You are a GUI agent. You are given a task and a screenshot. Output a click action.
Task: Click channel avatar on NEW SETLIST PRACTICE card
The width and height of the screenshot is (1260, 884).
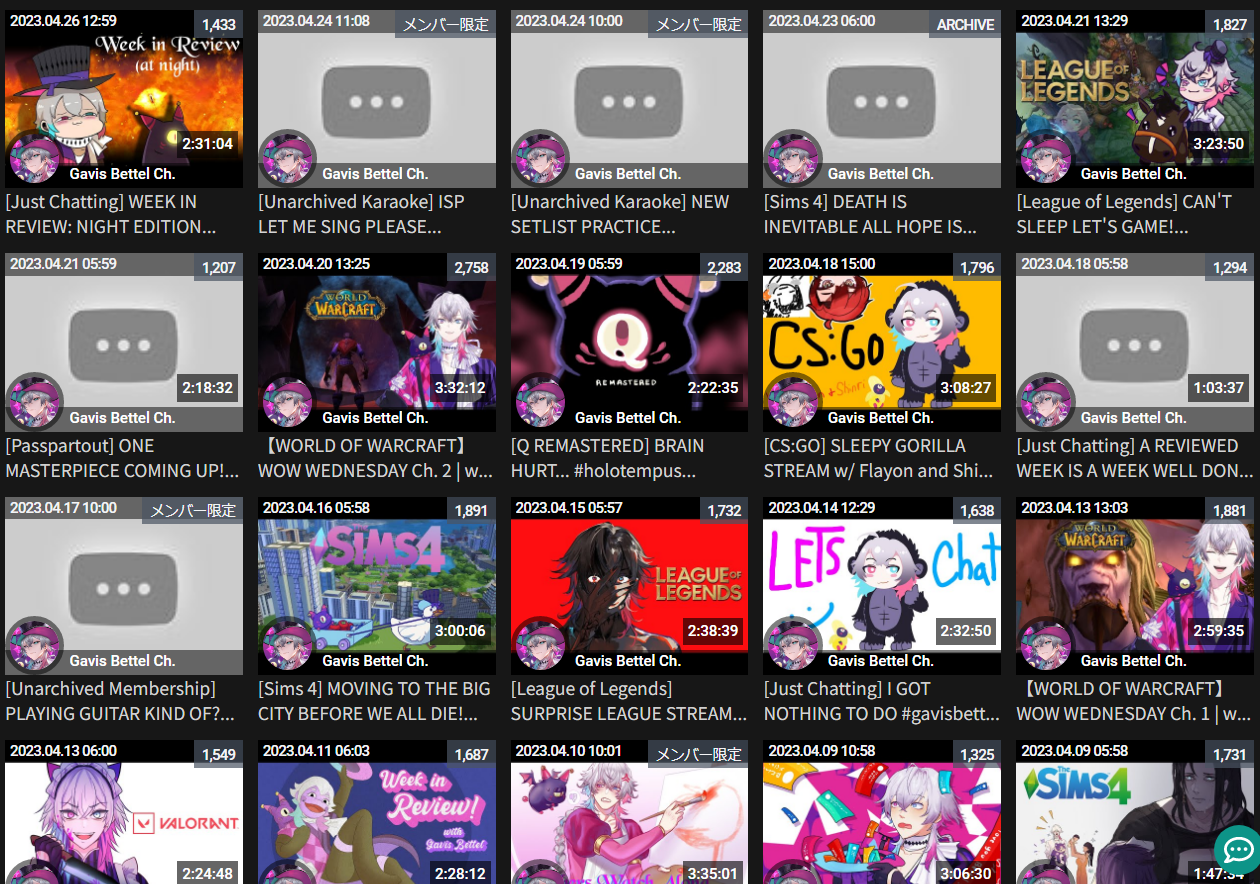tap(541, 158)
